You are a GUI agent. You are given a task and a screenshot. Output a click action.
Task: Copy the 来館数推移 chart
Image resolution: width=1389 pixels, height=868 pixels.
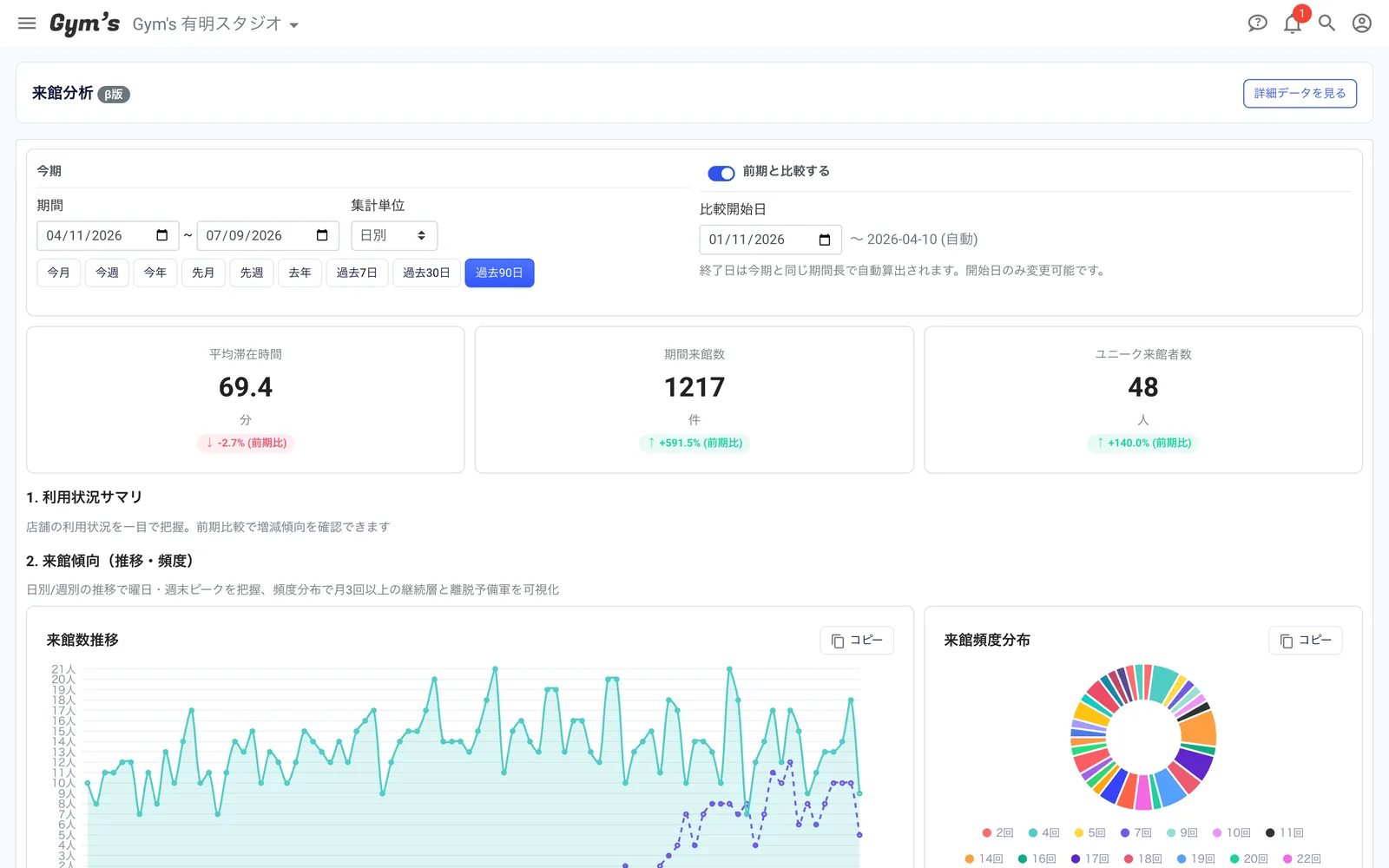857,641
